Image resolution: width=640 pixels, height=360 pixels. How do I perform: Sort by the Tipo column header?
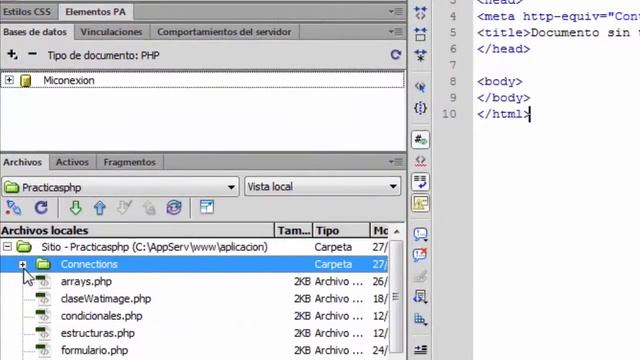pyautogui.click(x=341, y=231)
